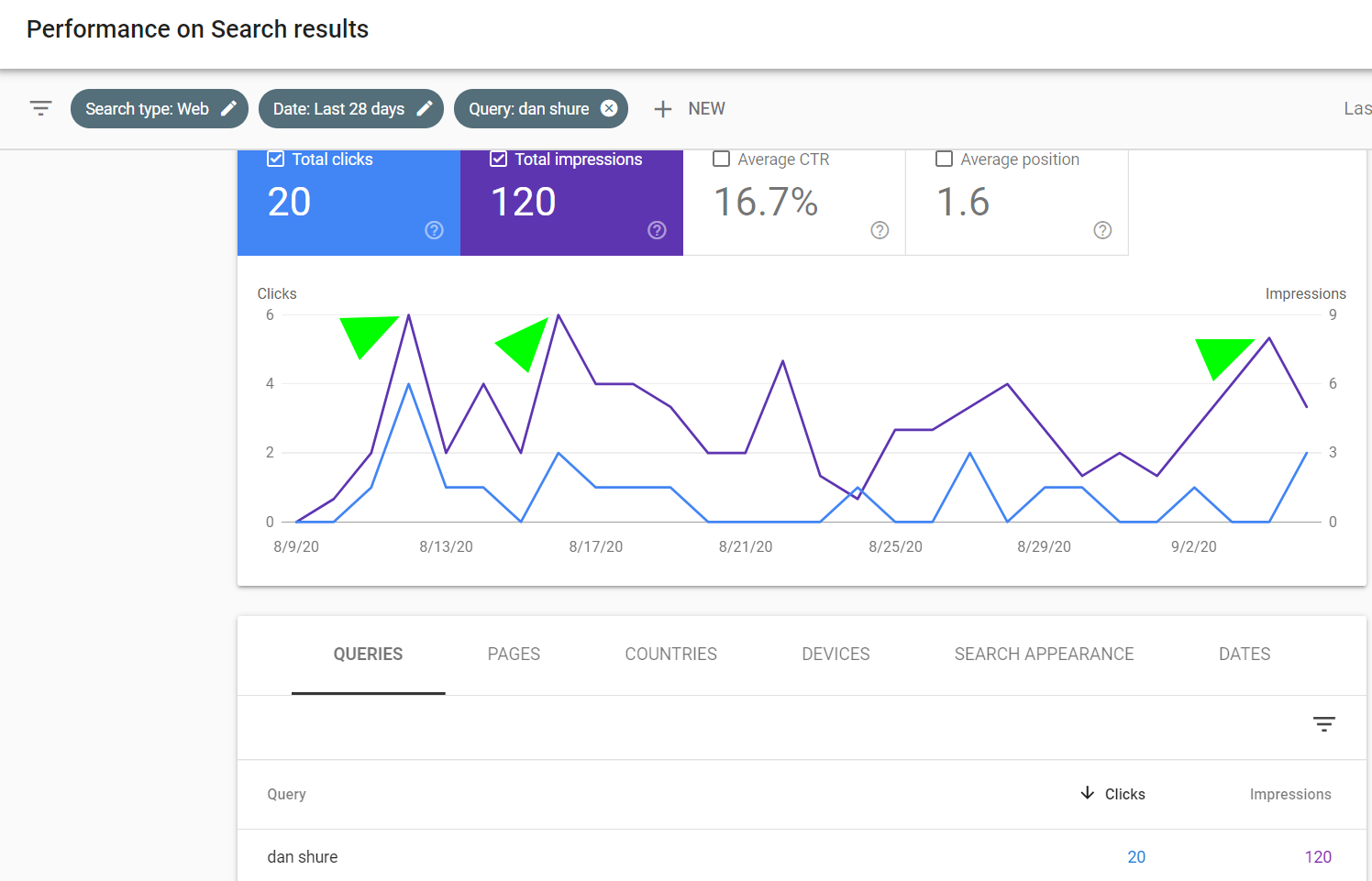Click the 20 clicks value in table
The image size is (1372, 881).
tap(1136, 857)
